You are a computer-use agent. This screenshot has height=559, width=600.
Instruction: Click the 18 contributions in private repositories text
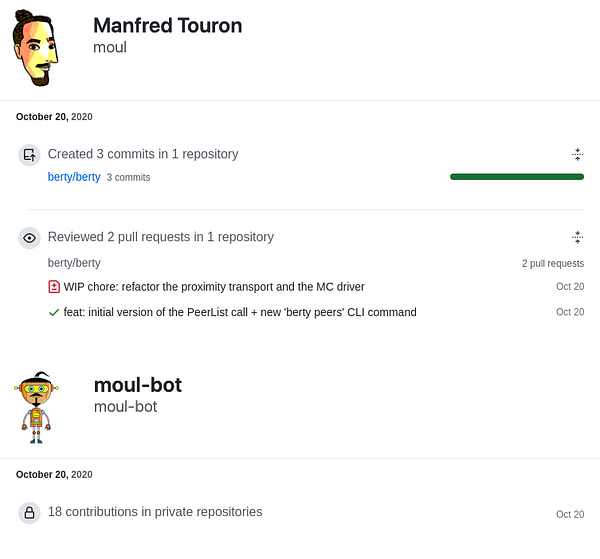(x=155, y=512)
